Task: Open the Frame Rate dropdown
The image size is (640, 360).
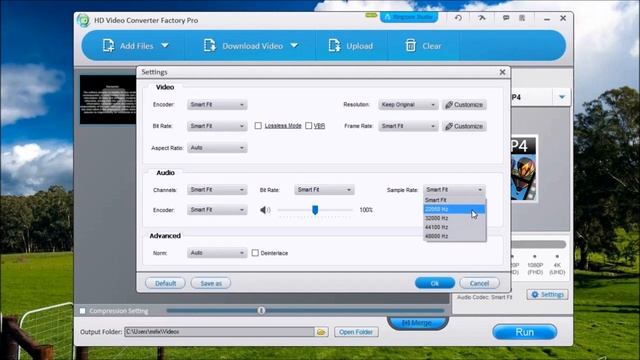Action: [408, 126]
